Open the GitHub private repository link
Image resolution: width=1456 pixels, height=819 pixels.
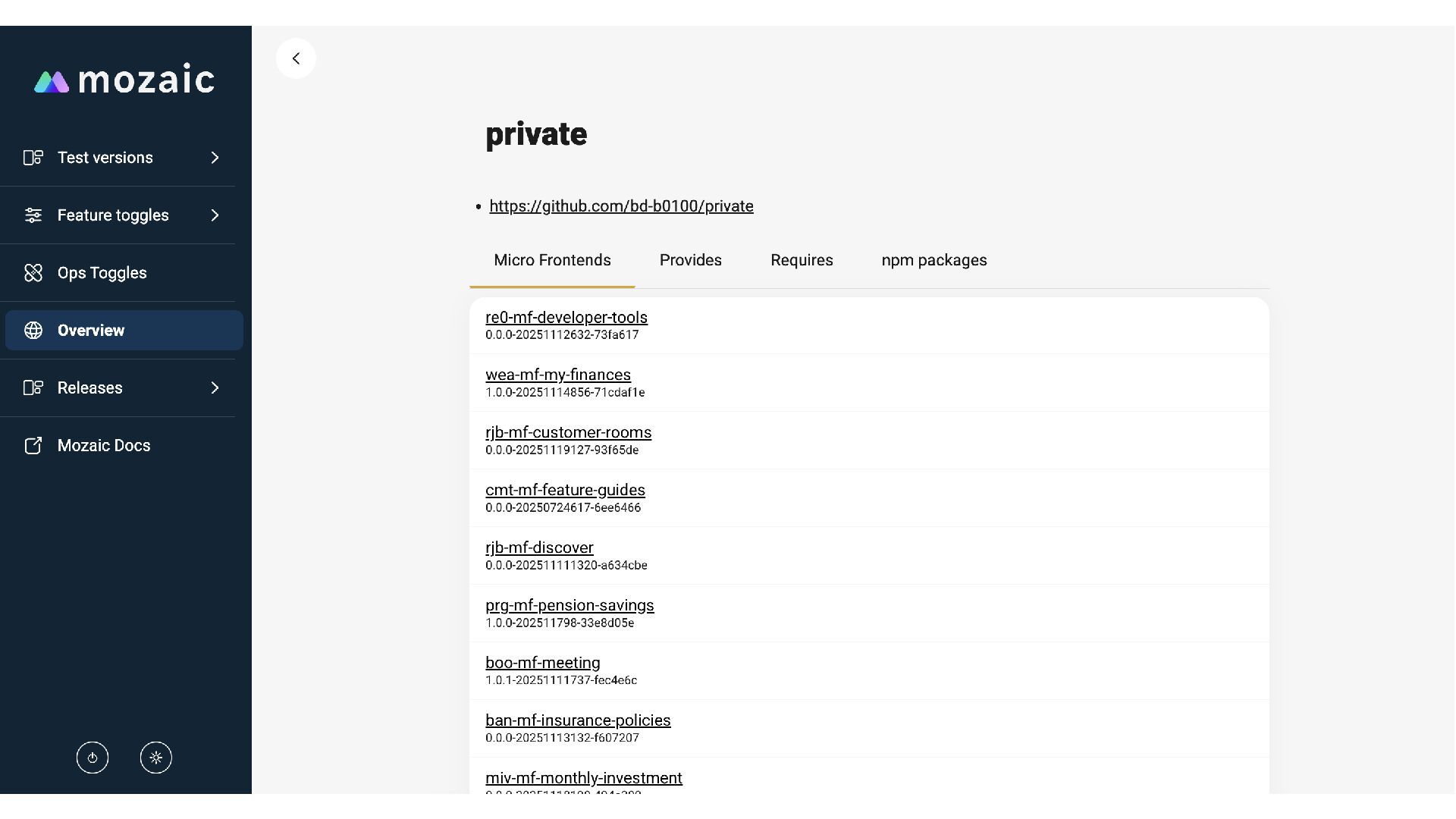pyautogui.click(x=621, y=206)
